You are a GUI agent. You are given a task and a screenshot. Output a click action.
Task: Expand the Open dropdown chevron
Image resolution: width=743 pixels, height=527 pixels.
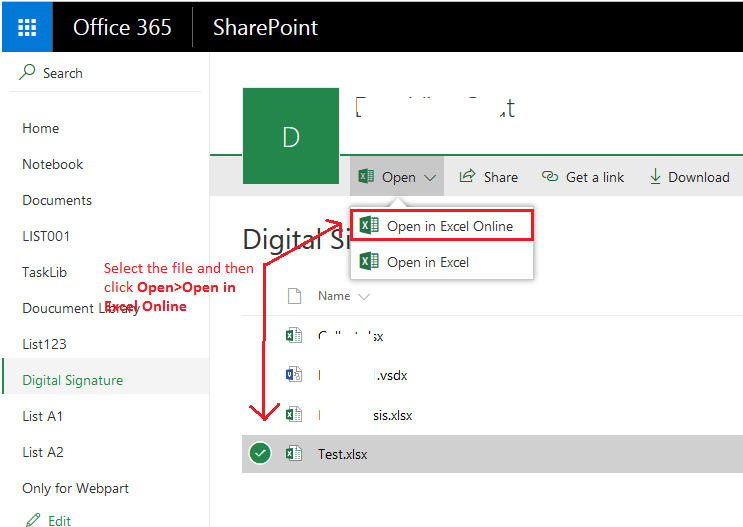coord(430,178)
